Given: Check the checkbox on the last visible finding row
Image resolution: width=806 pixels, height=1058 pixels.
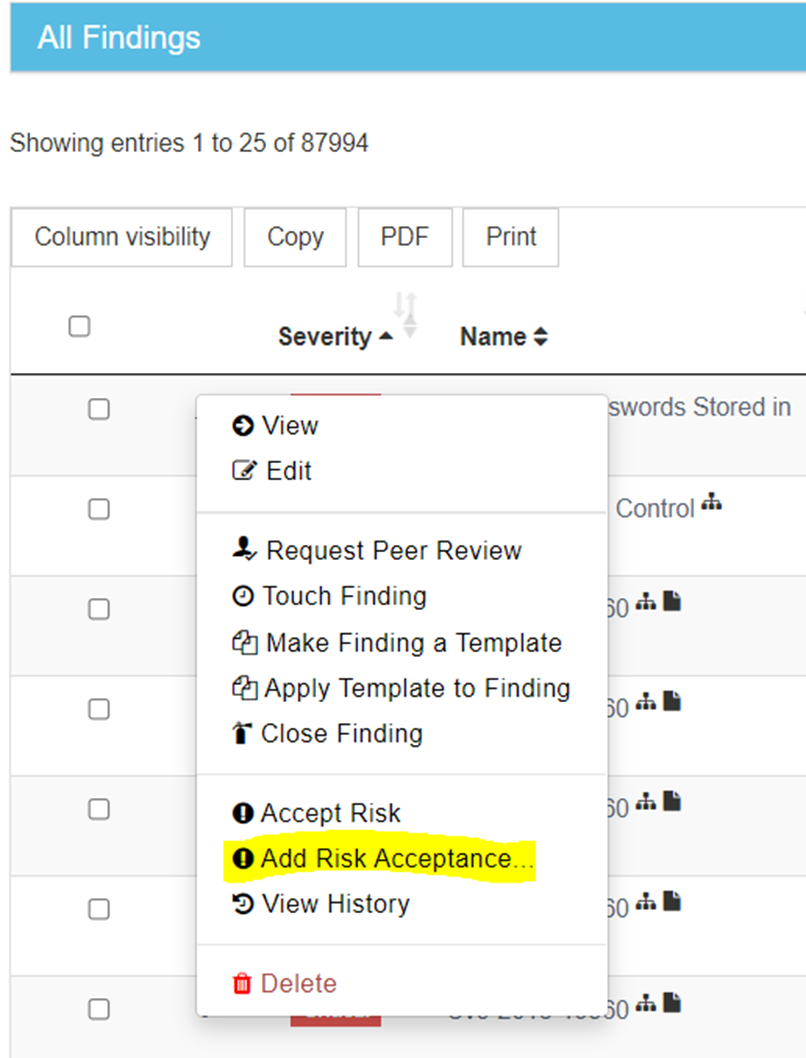Looking at the screenshot, I should 98,1009.
